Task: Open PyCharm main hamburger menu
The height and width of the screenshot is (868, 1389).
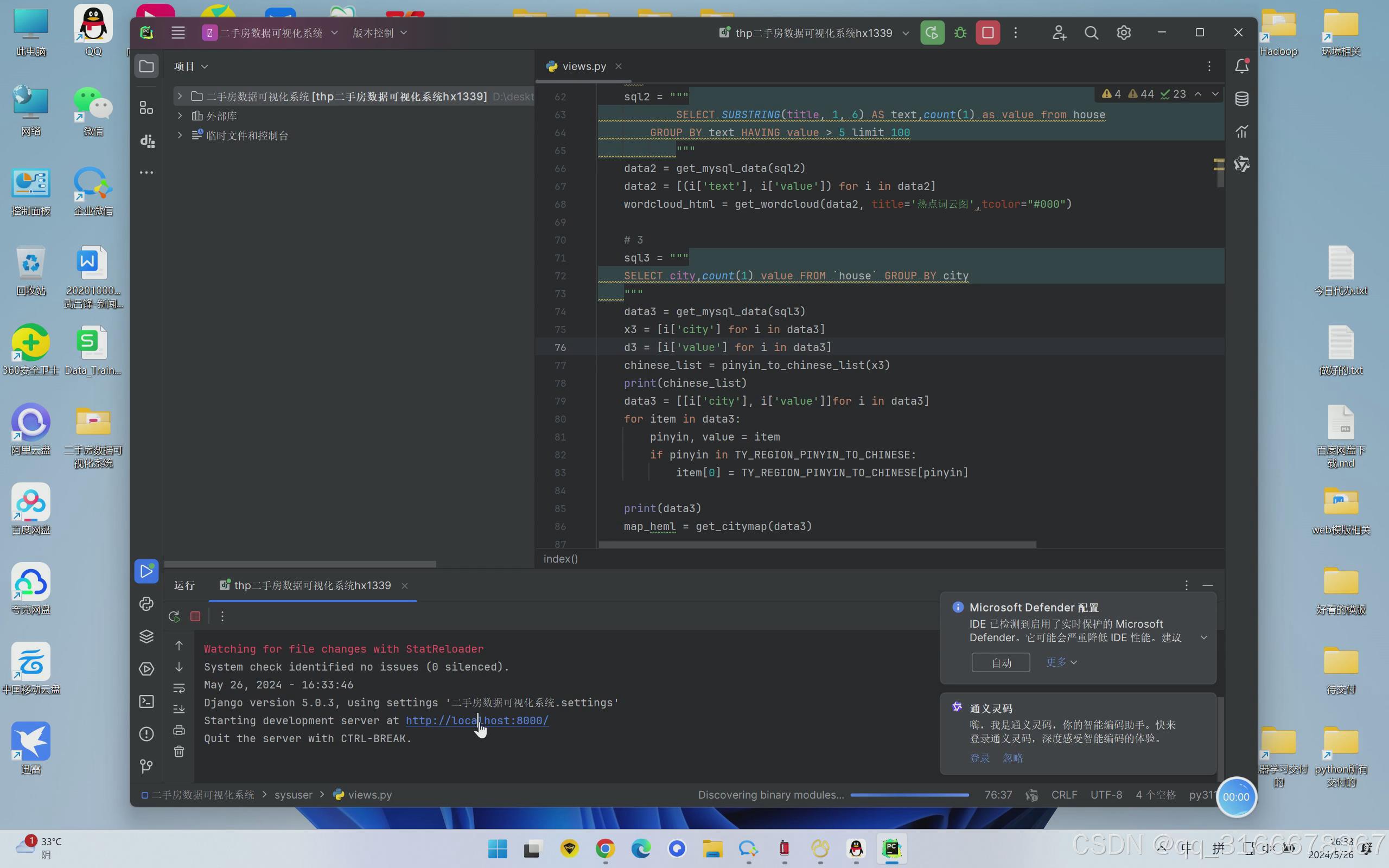Action: tap(178, 33)
